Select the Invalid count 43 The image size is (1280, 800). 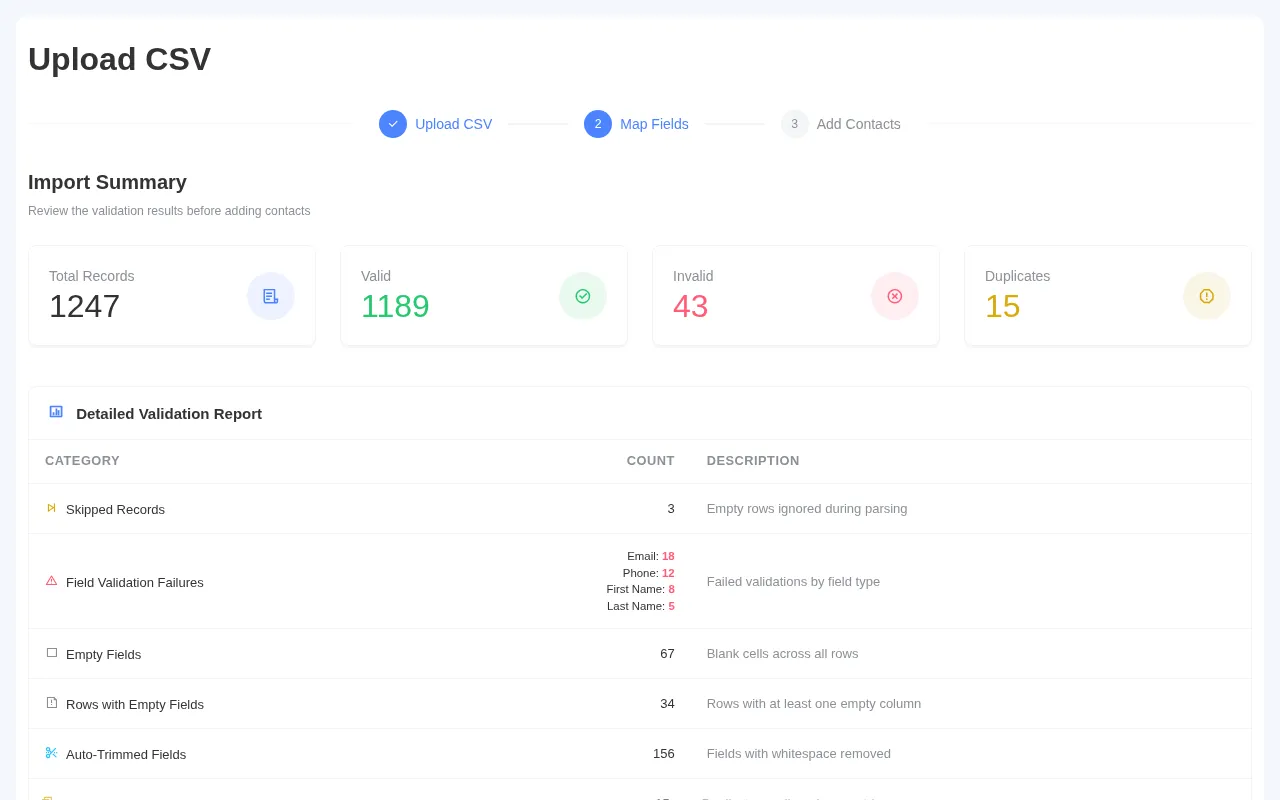coord(690,306)
